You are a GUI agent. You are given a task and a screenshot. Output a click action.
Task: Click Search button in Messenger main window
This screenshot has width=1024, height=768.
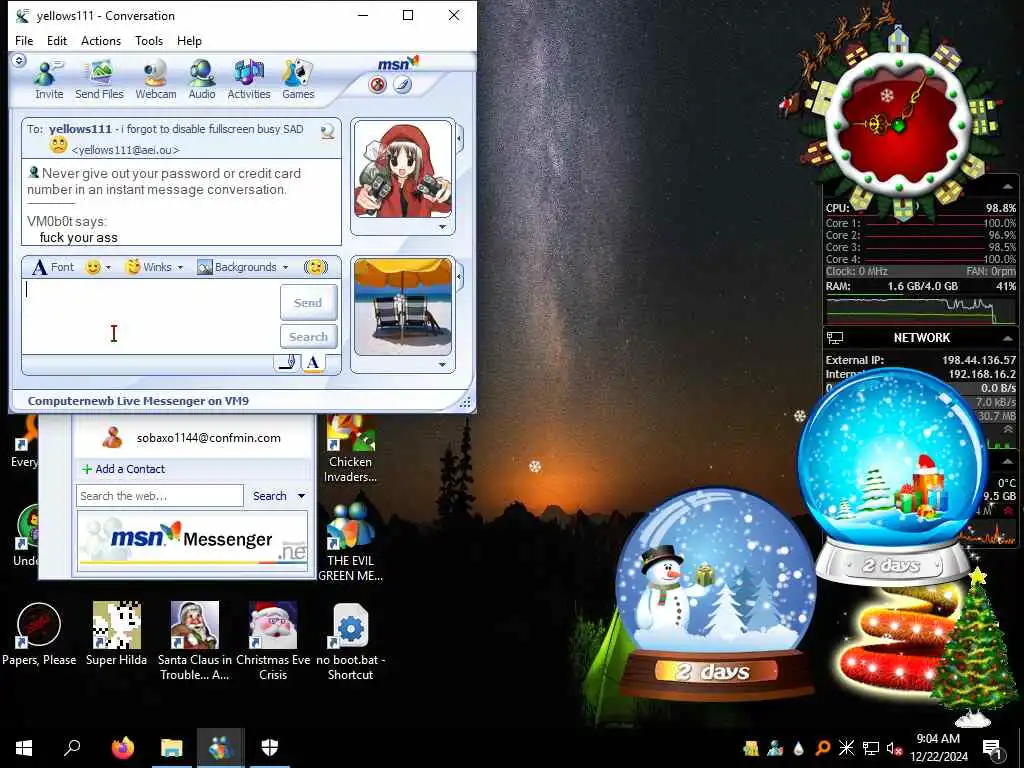(x=270, y=496)
